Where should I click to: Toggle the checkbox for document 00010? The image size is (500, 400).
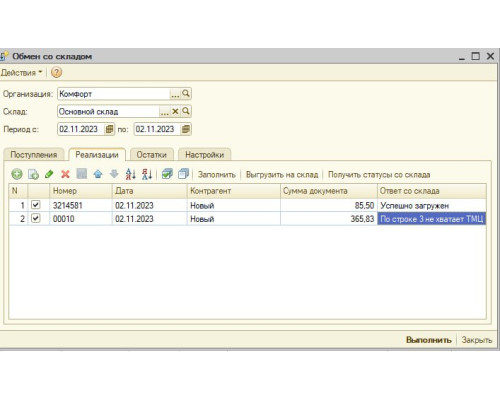pos(36,218)
